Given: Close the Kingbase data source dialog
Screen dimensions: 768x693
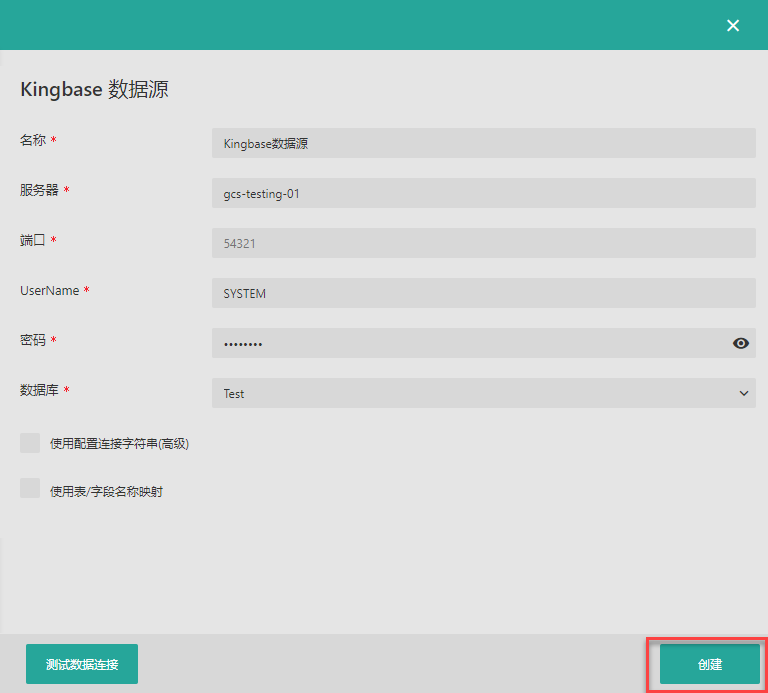Looking at the screenshot, I should coord(733,25).
